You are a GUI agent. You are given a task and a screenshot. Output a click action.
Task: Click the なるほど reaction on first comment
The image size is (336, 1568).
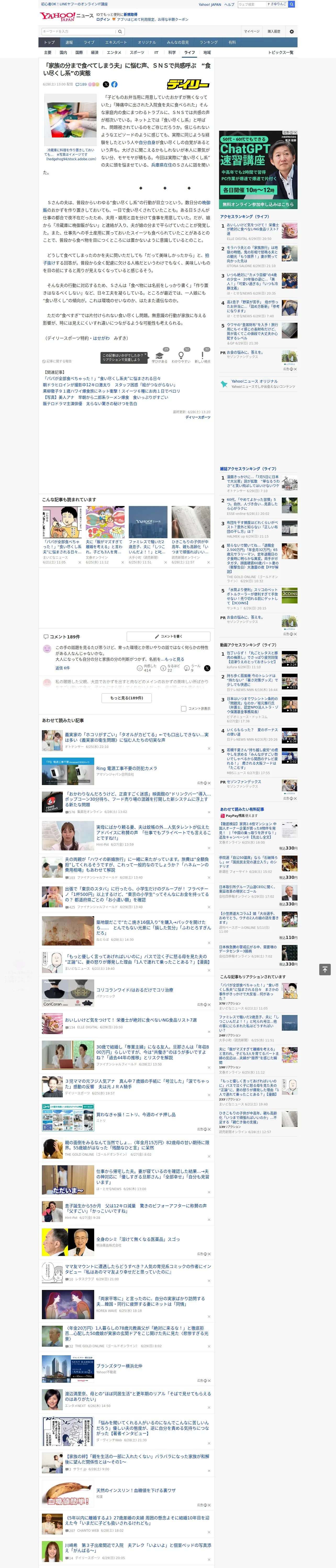click(171, 668)
